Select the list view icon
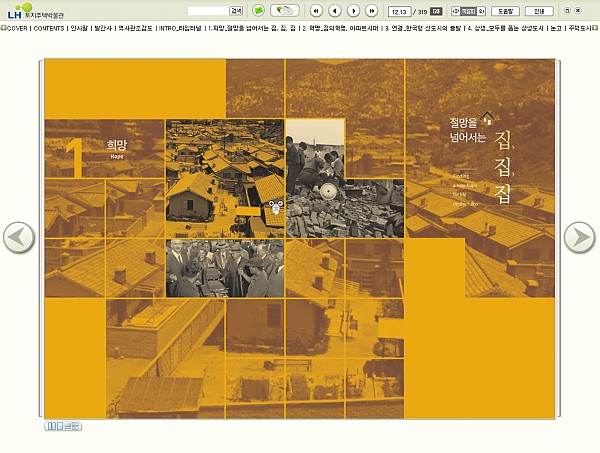The width and height of the screenshot is (600, 453). [67, 426]
